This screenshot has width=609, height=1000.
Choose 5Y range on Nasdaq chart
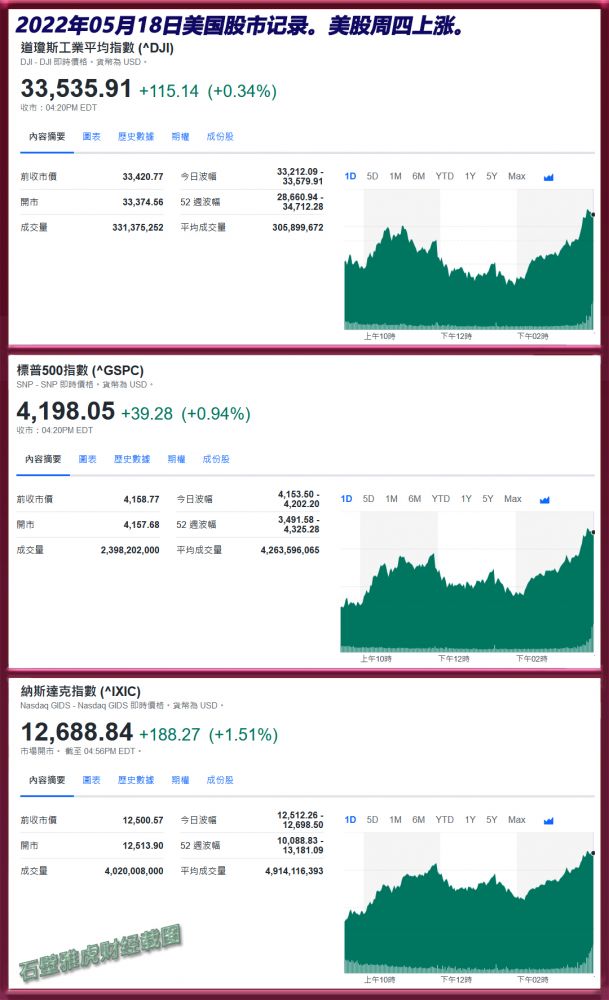[491, 820]
